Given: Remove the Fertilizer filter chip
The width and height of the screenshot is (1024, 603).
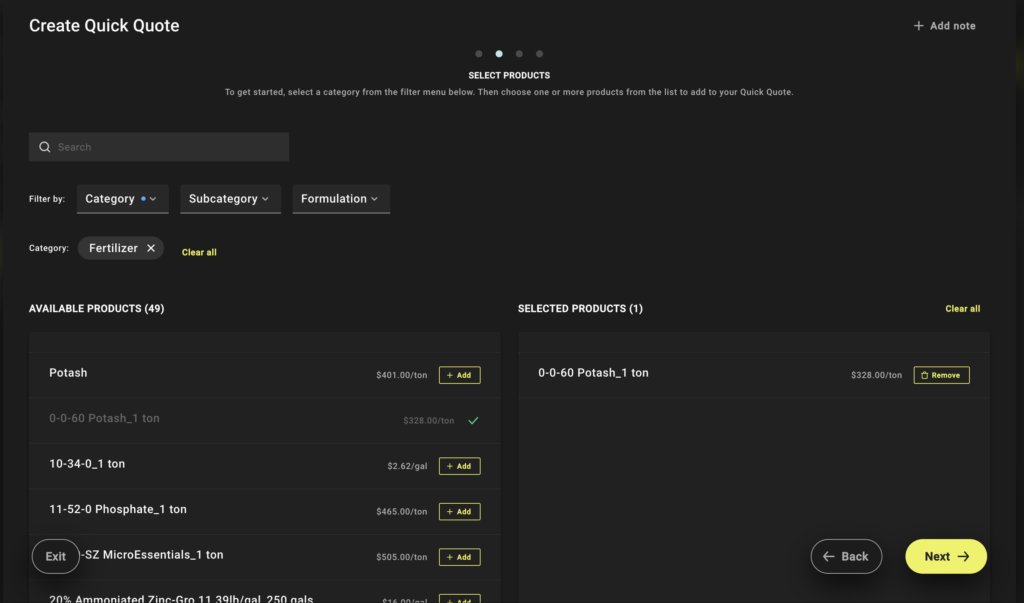Looking at the screenshot, I should click(x=151, y=248).
